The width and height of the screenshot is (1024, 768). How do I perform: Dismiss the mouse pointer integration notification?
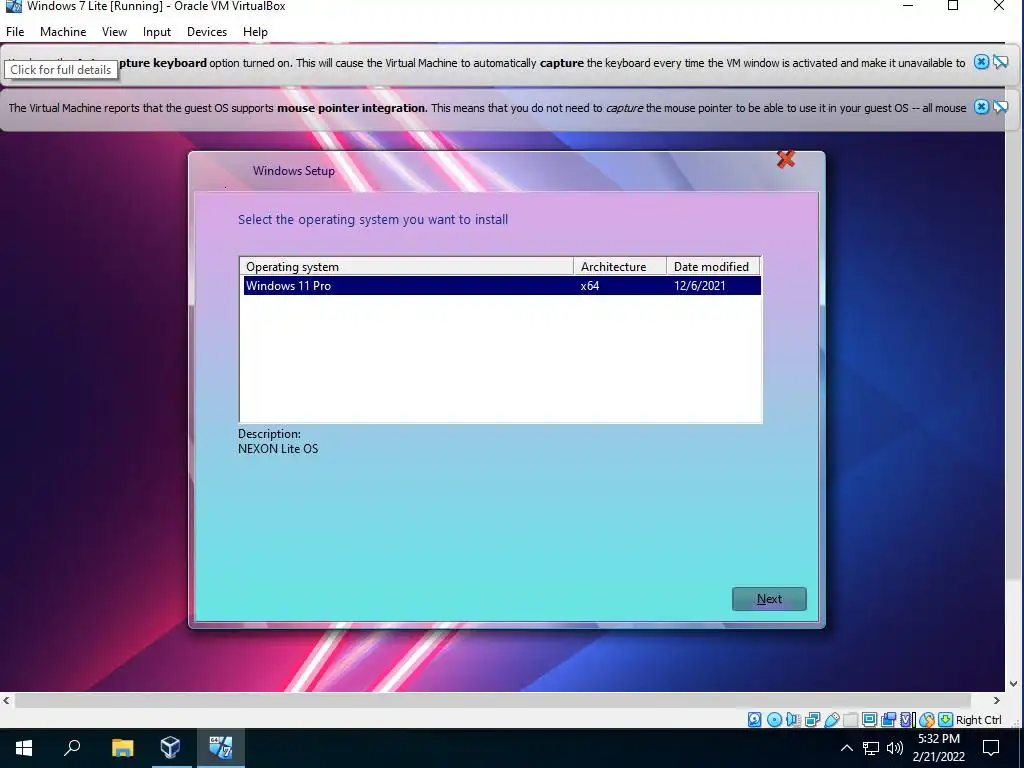tap(982, 107)
